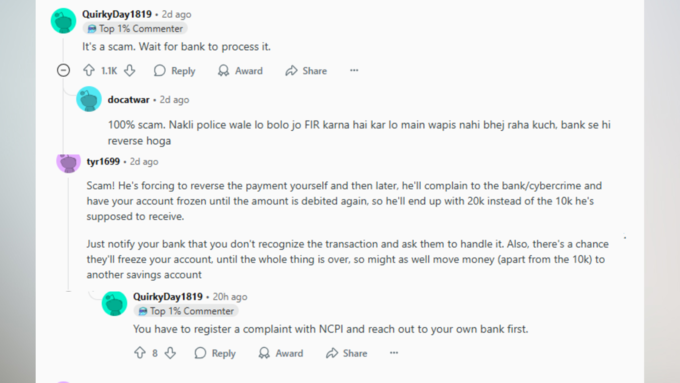The image size is (680, 383).
Task: Share the top comment with 1.1K votes
Action: [306, 71]
